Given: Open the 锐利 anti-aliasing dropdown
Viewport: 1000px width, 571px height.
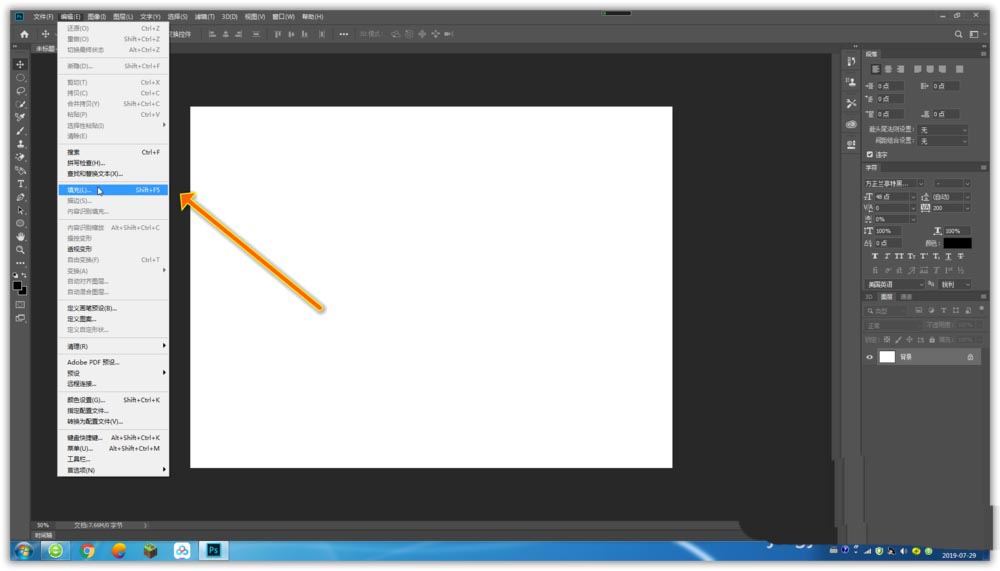Looking at the screenshot, I should pos(955,285).
